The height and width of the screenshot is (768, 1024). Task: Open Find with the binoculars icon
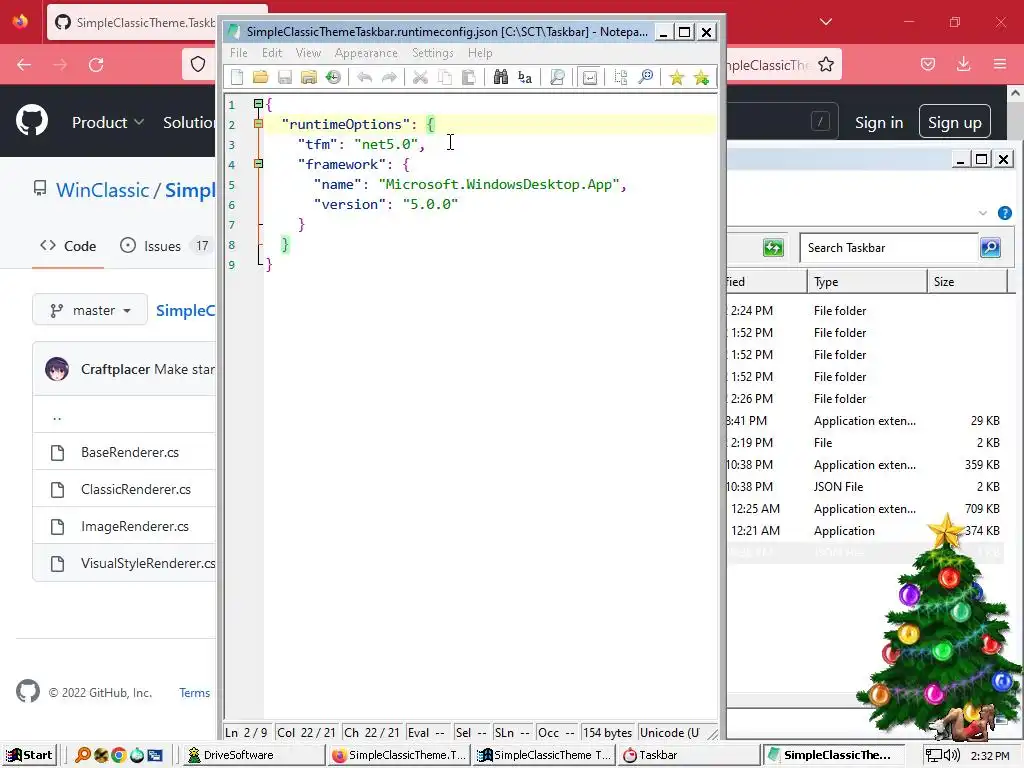(500, 78)
